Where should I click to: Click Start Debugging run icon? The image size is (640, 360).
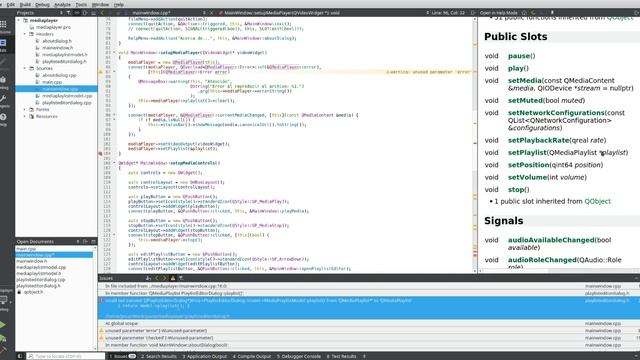click(x=3, y=338)
